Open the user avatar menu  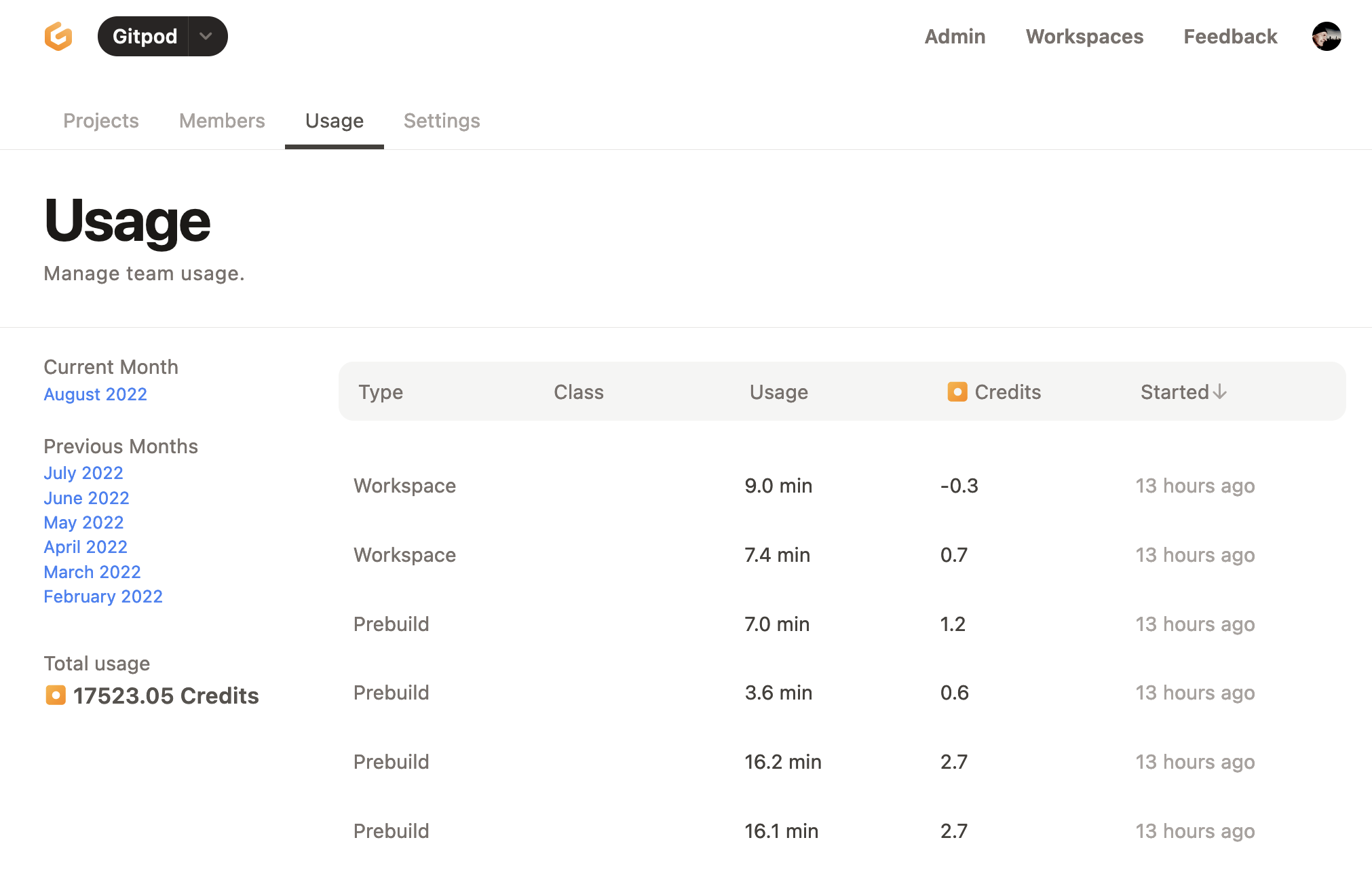tap(1326, 37)
